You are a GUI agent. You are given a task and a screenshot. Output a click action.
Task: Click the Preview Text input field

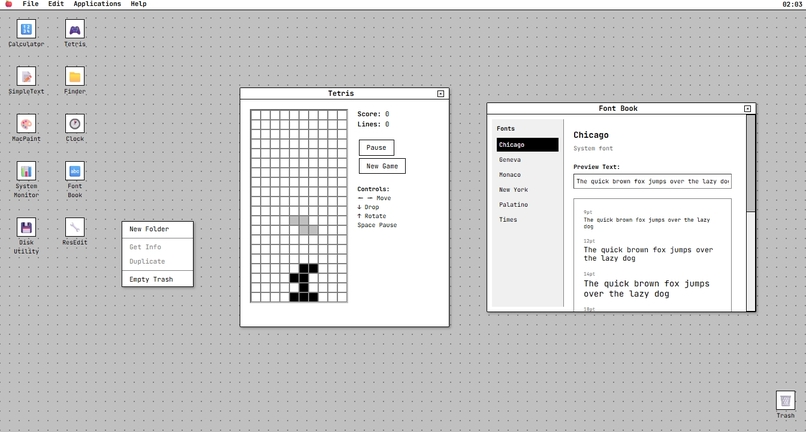click(x=652, y=182)
